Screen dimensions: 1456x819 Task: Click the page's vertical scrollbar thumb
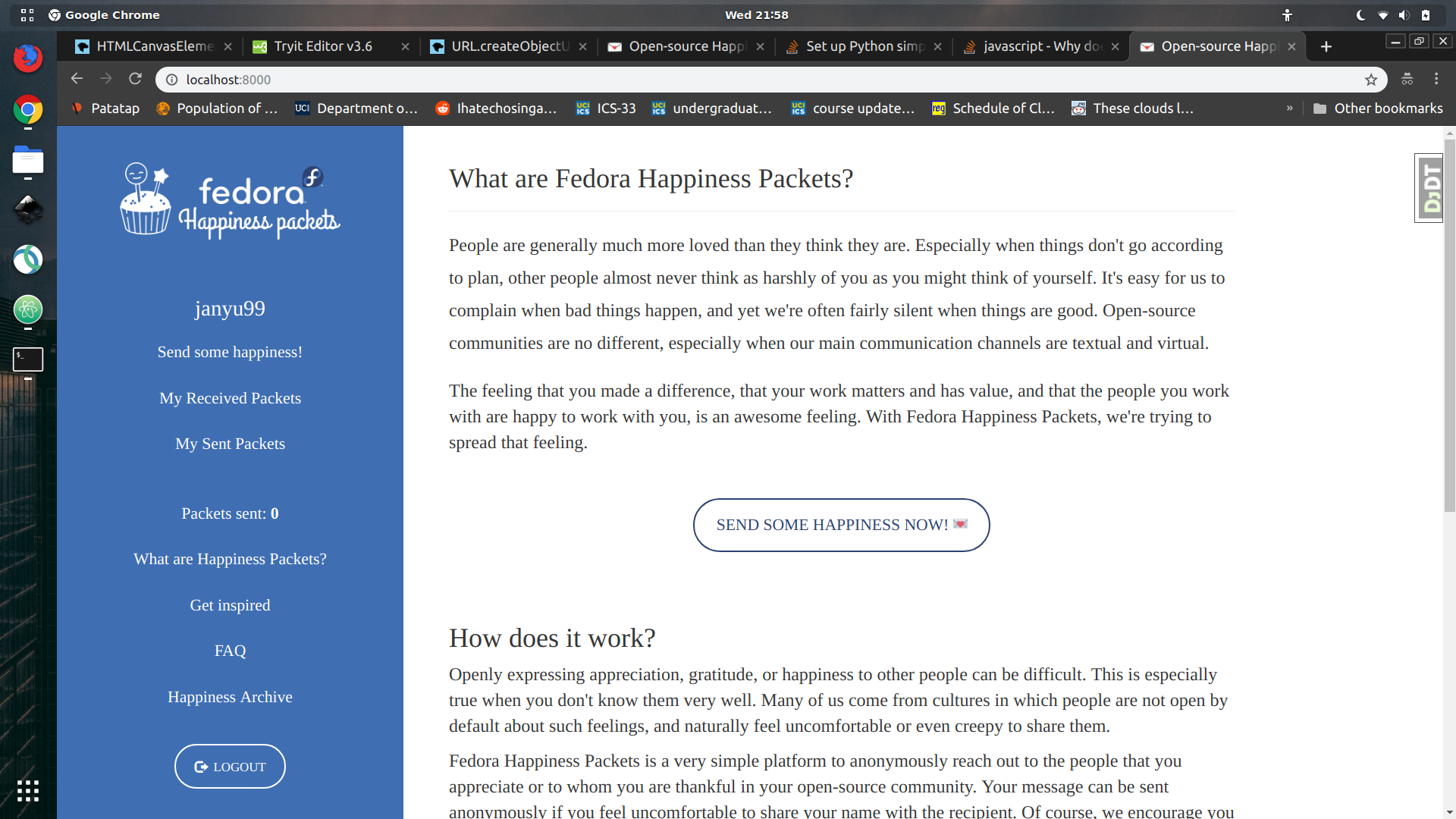click(x=1450, y=326)
